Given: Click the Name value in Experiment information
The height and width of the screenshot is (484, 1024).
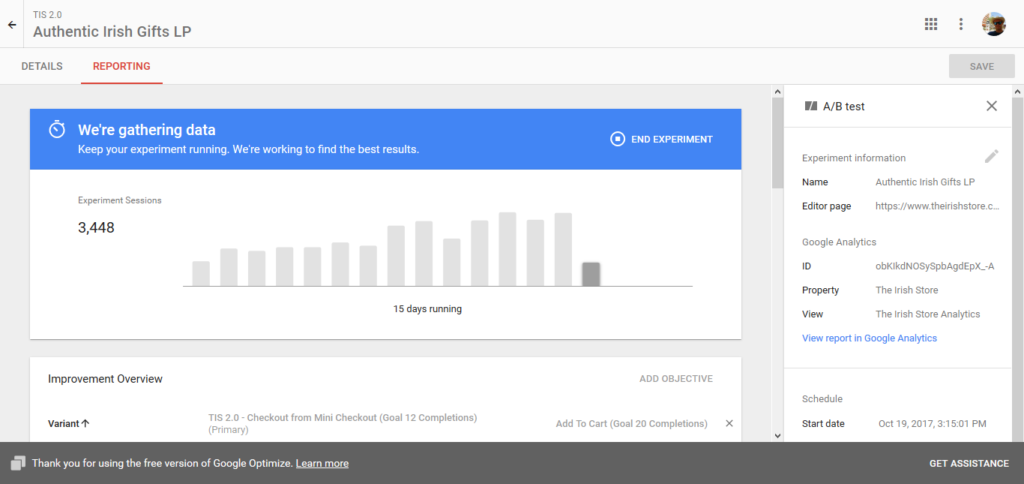Looking at the screenshot, I should [x=925, y=182].
